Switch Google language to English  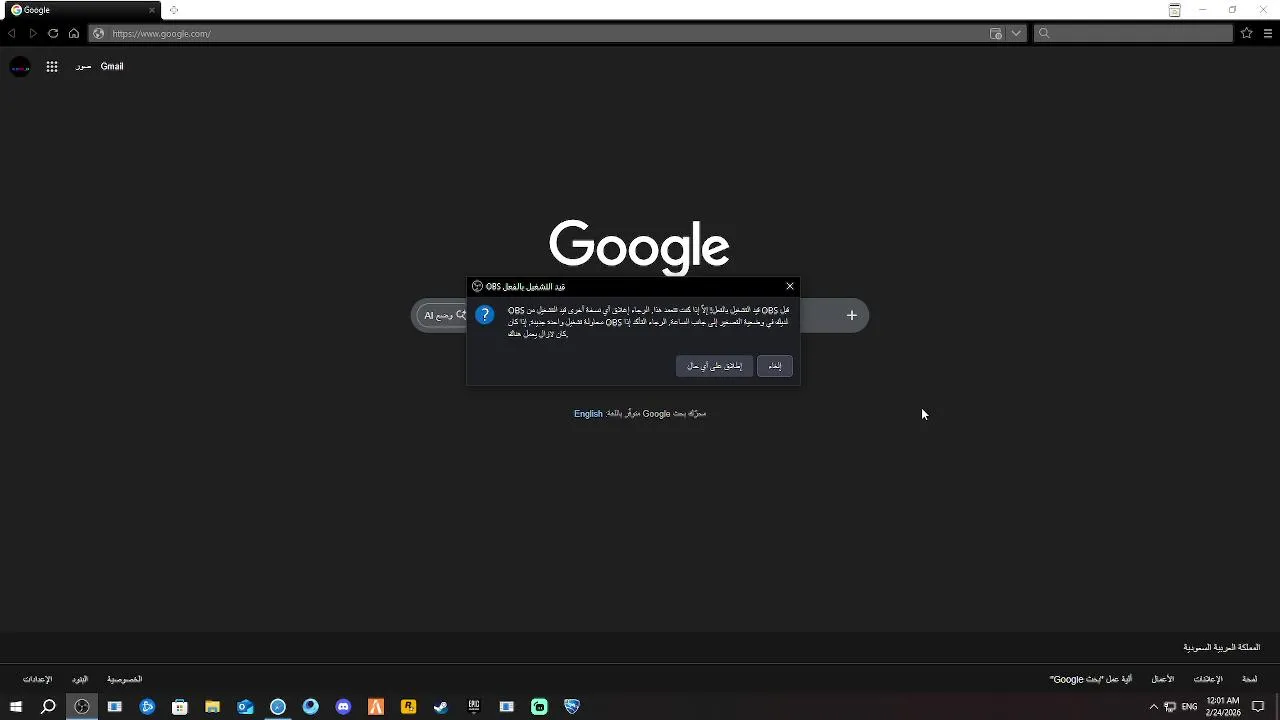pos(588,413)
